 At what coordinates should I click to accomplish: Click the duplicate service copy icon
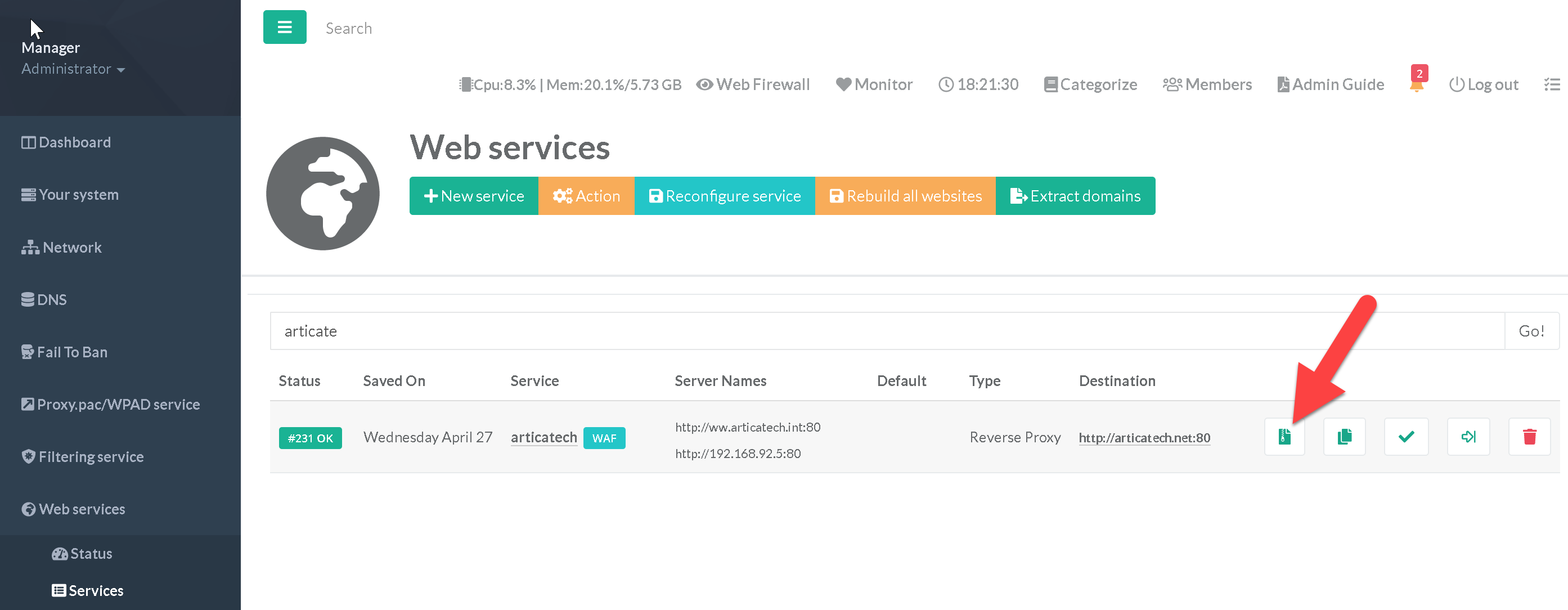click(x=1344, y=437)
